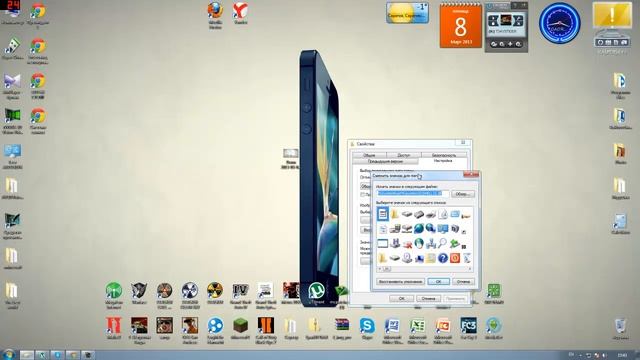Select the Skype desktop shortcut
Viewport: 640px width, 360px height.
367,329
